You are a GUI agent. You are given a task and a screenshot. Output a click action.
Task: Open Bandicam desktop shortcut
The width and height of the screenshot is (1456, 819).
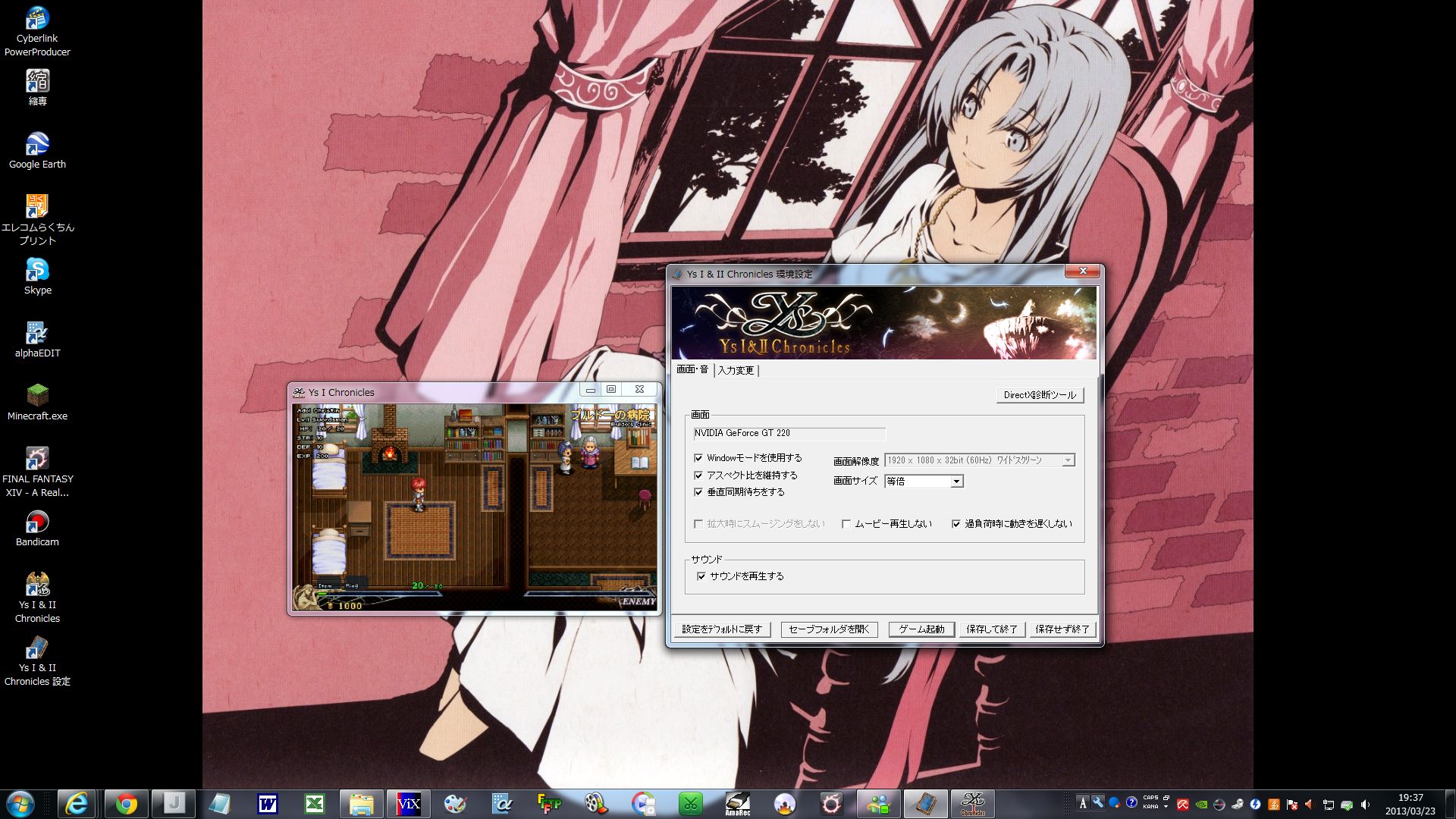click(x=37, y=529)
